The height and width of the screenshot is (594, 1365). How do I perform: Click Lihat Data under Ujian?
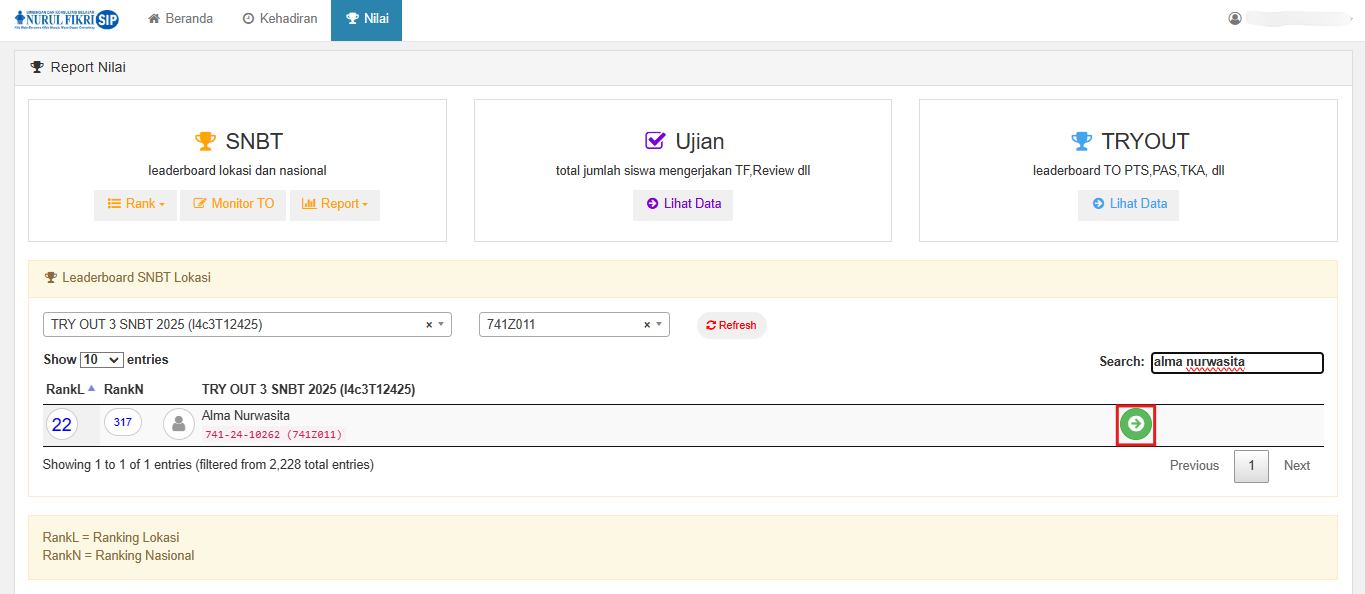[x=683, y=204]
